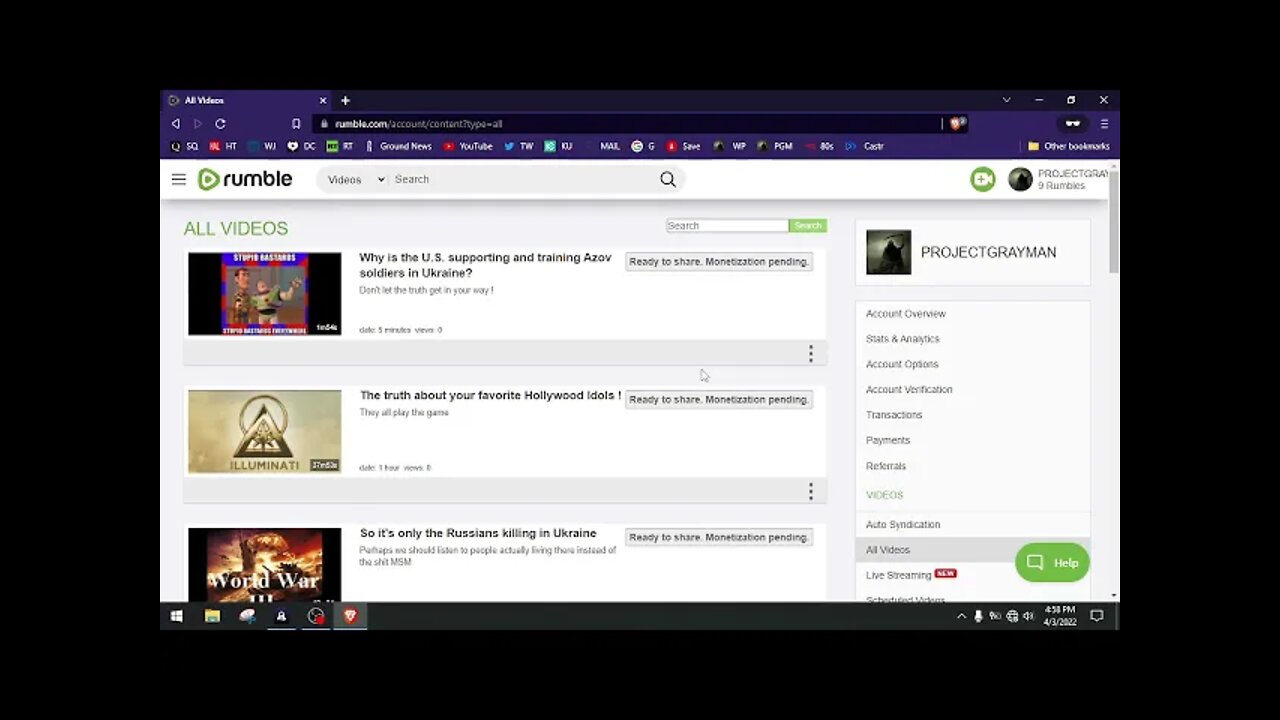1280x720 pixels.
Task: Close the All Videos browser tab
Action: point(323,100)
